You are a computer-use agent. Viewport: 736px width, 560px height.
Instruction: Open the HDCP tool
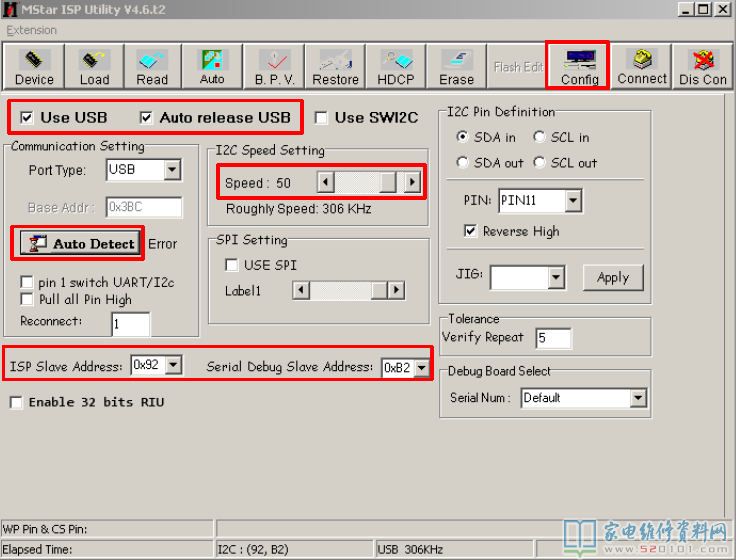pyautogui.click(x=396, y=67)
